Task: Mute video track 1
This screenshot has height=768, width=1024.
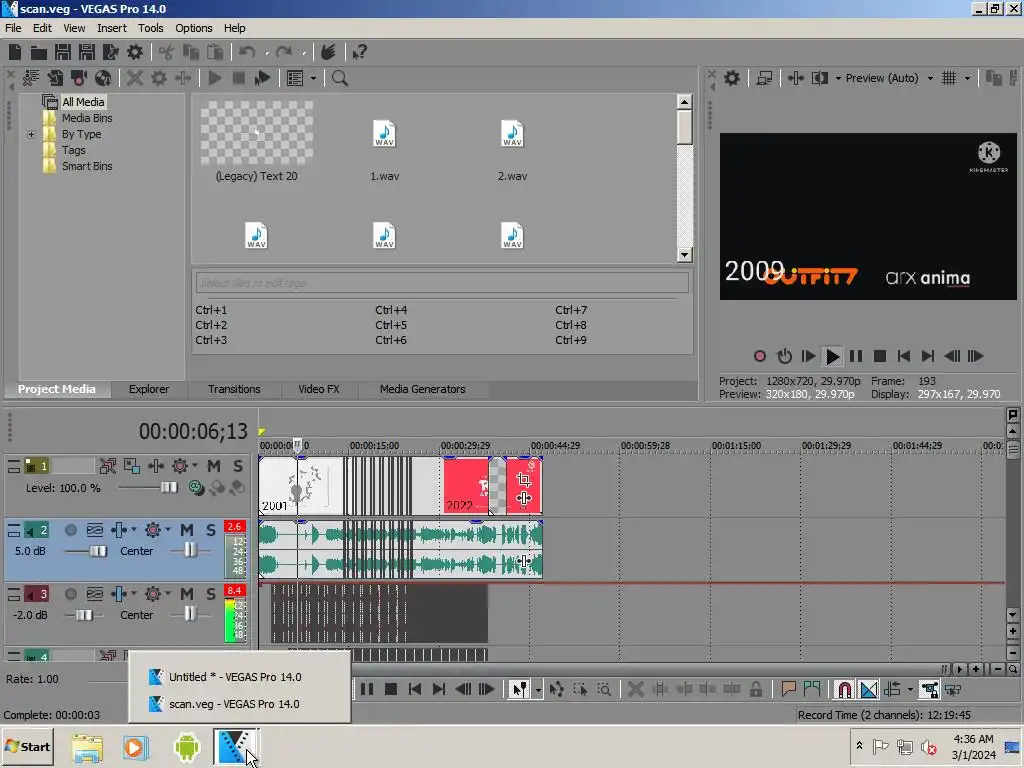Action: (x=214, y=466)
